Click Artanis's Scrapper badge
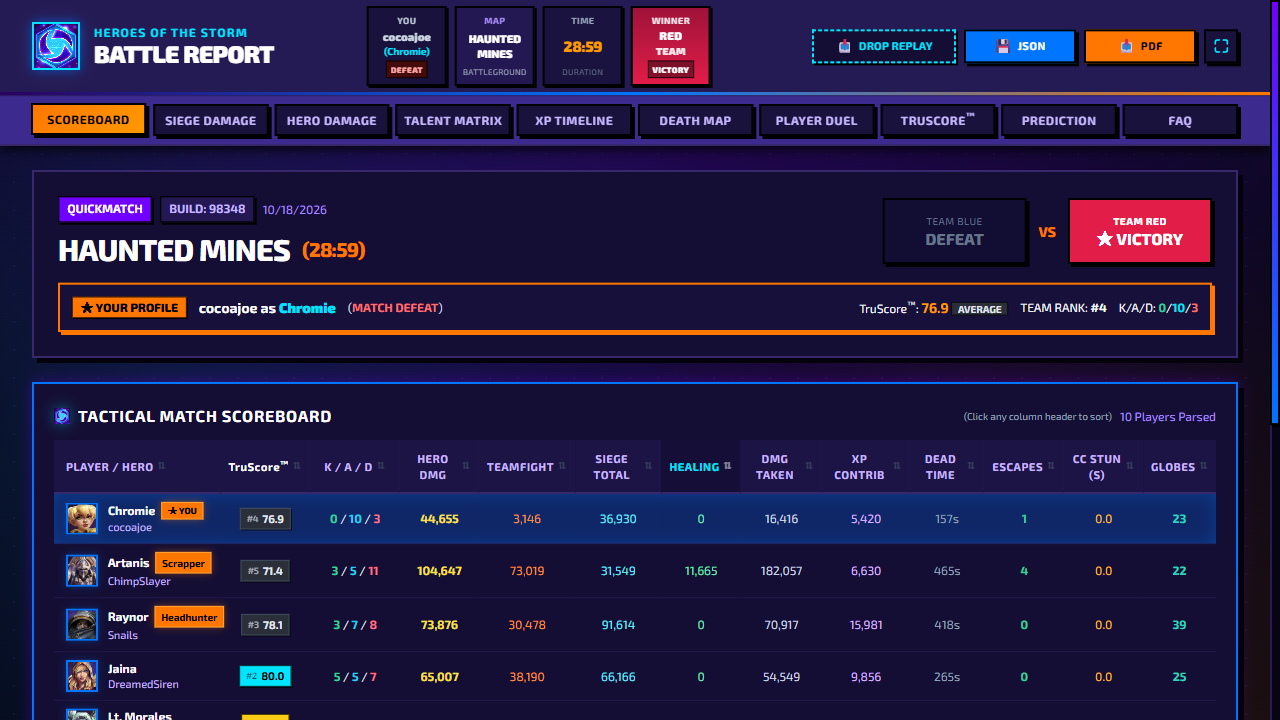Screen dimensions: 1280x720 pos(183,563)
